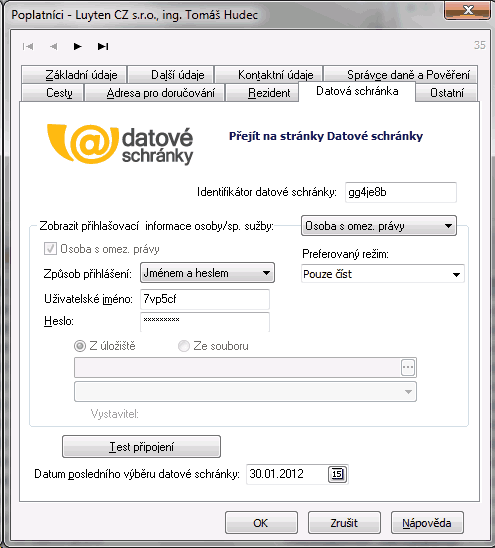The image size is (495, 548).
Task: Open the Kontaktní údaje tab
Action: click(x=268, y=74)
